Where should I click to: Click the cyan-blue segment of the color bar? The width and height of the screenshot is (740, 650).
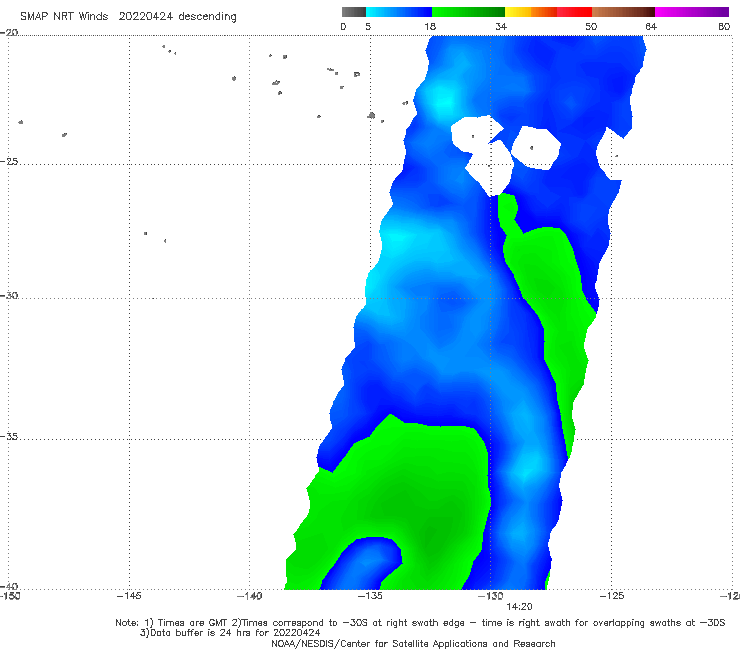click(x=399, y=12)
